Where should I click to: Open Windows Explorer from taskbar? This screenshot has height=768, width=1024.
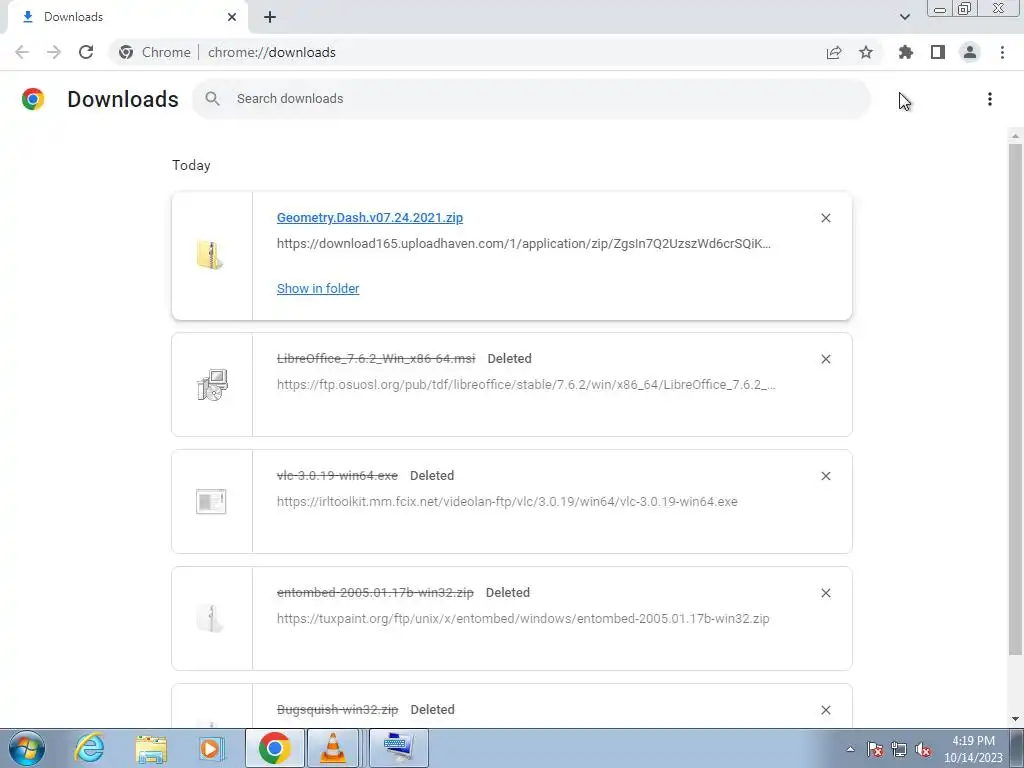click(x=151, y=748)
